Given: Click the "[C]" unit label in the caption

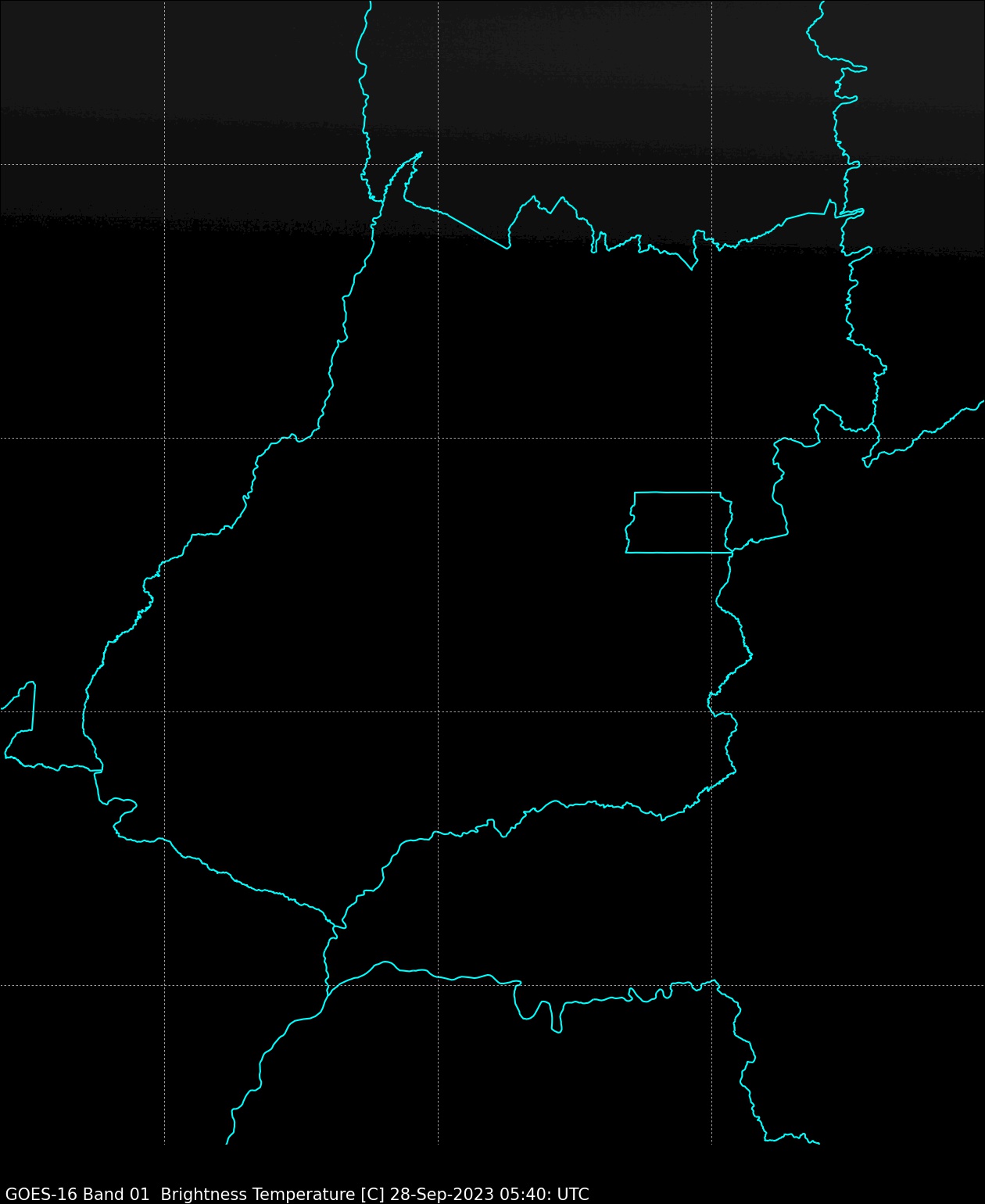Looking at the screenshot, I should click(x=372, y=1194).
